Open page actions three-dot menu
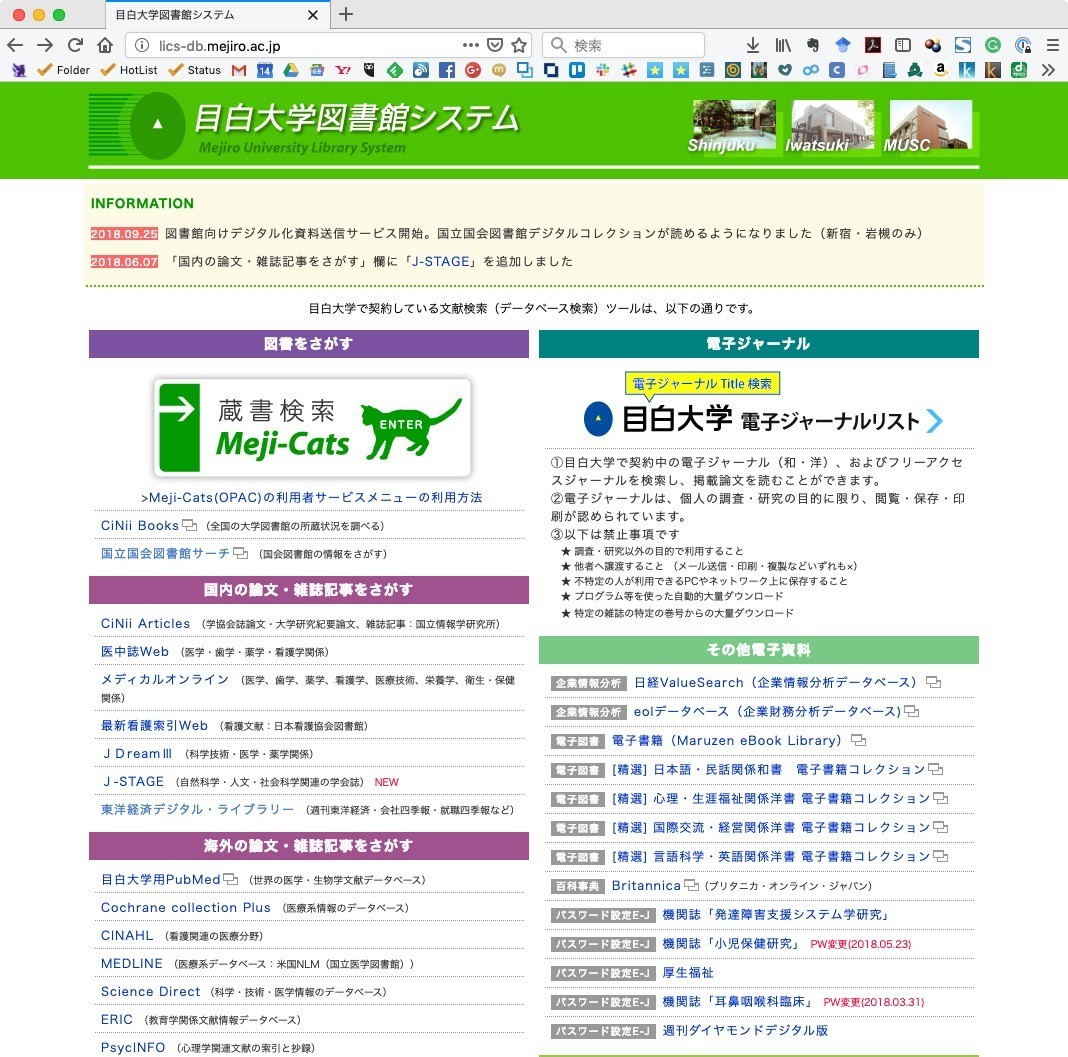 click(x=470, y=46)
